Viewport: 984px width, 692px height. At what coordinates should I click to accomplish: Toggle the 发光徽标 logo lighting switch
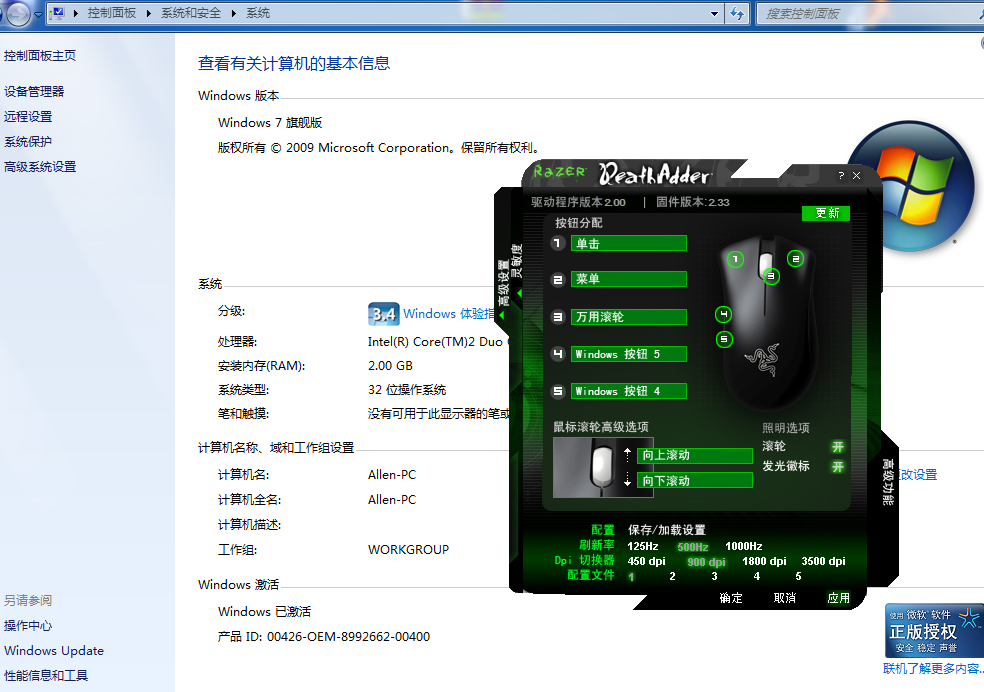[838, 466]
